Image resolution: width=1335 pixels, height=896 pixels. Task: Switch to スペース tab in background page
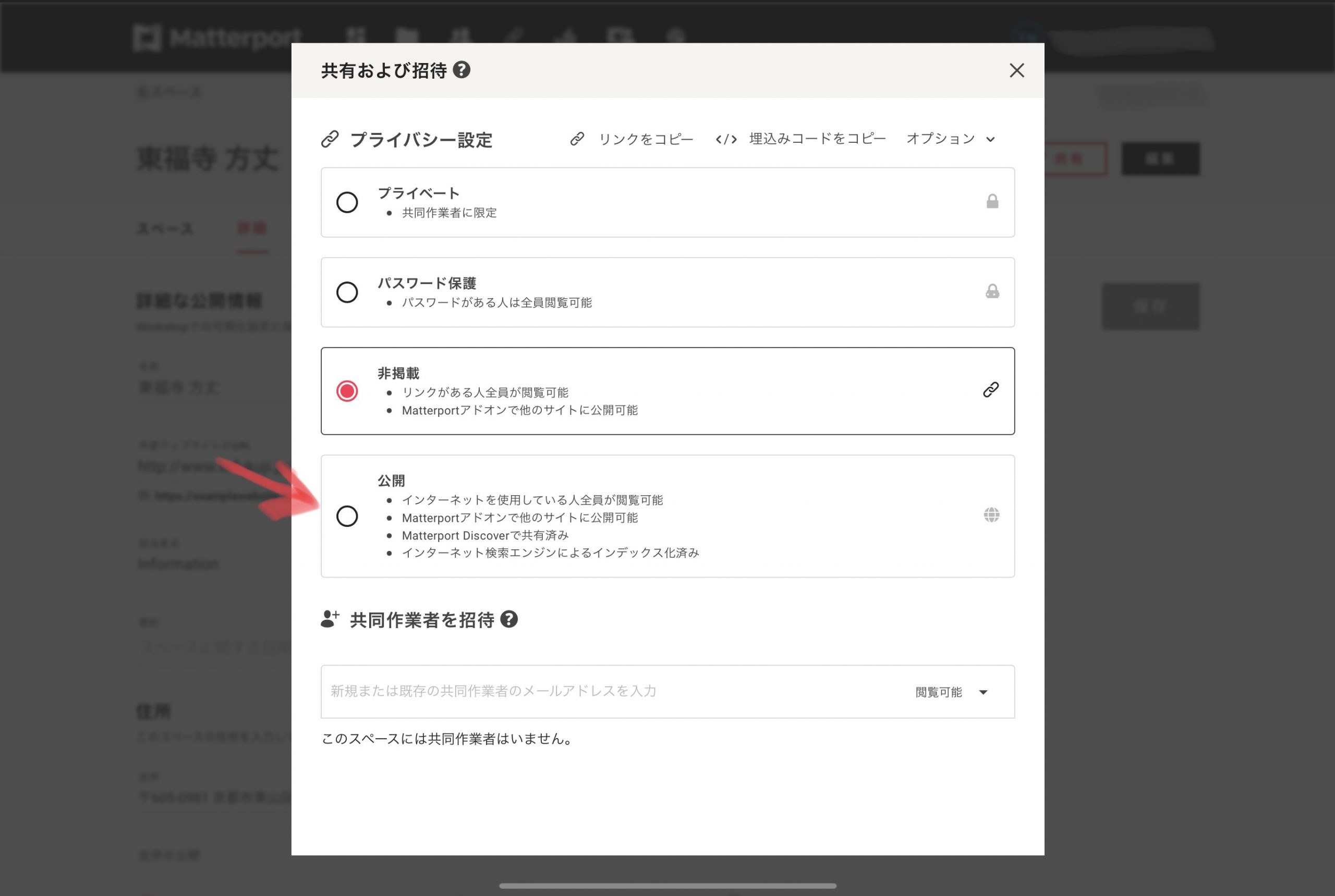click(x=165, y=229)
